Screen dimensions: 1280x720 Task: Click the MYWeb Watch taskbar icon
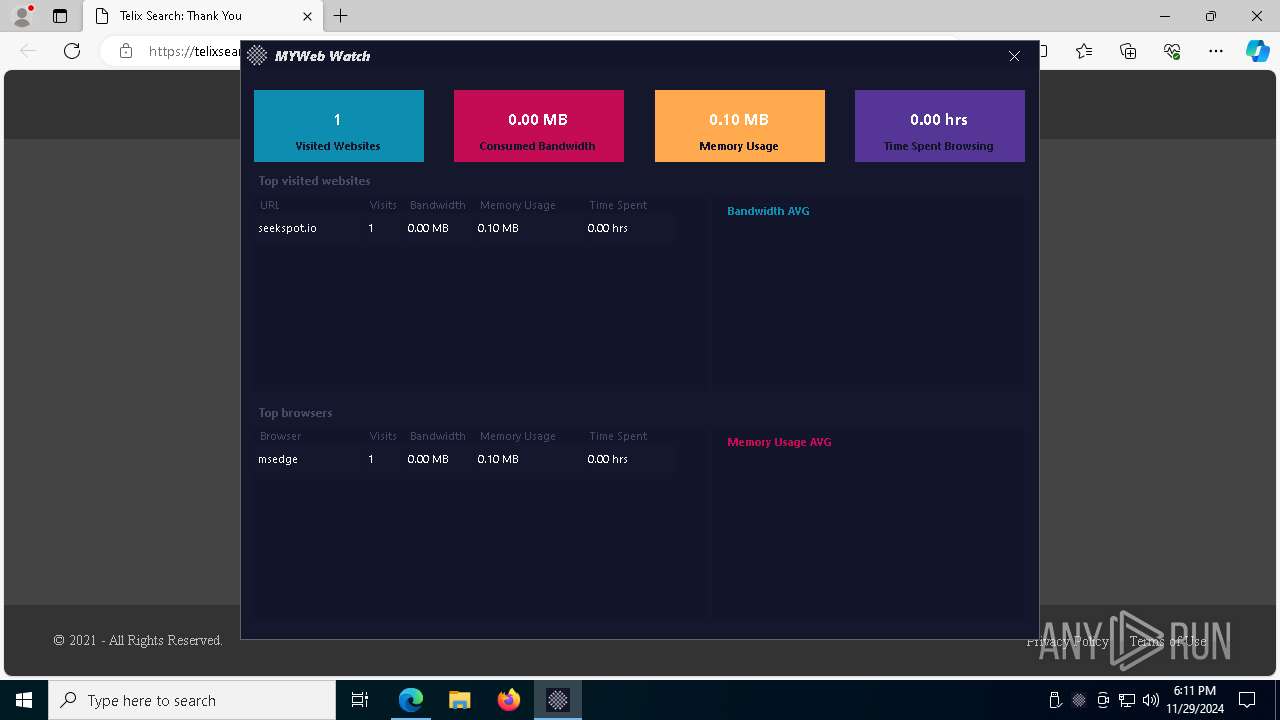pos(558,700)
